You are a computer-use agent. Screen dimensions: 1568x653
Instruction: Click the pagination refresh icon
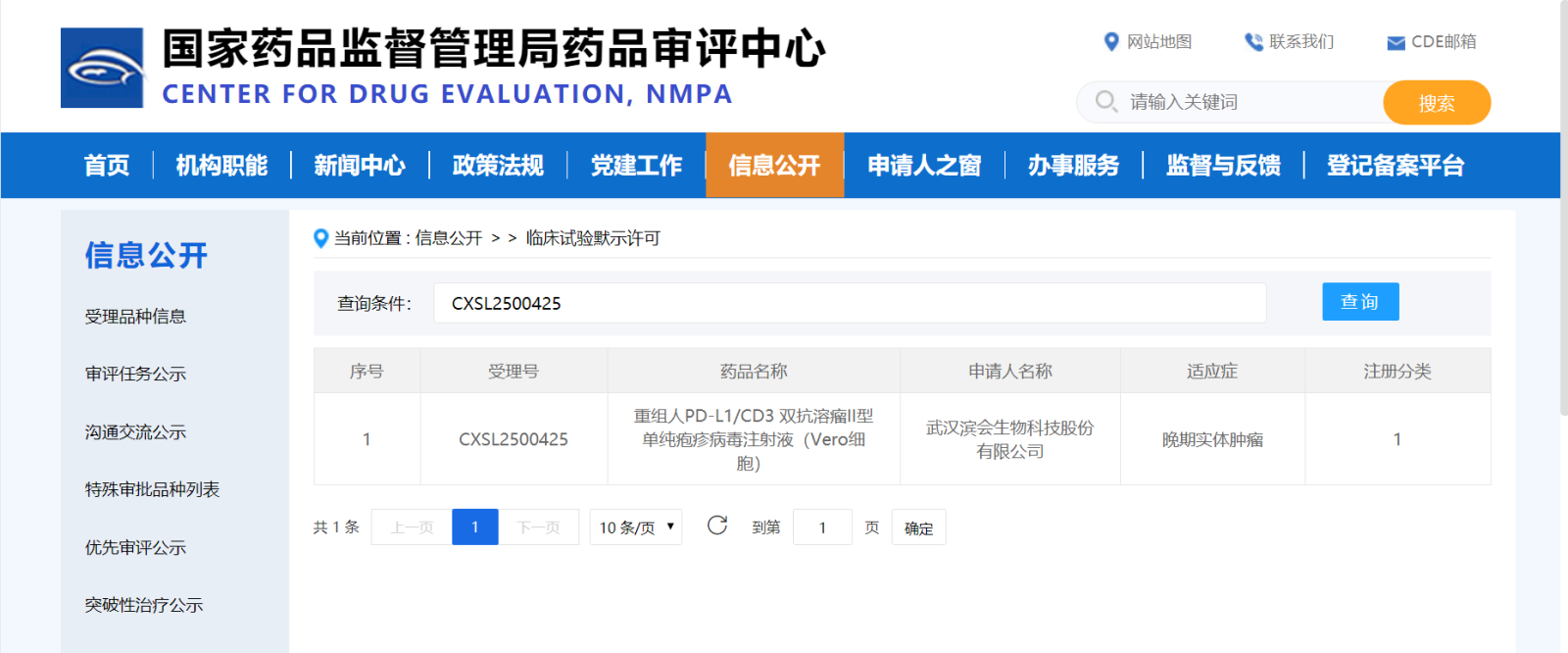coord(717,526)
